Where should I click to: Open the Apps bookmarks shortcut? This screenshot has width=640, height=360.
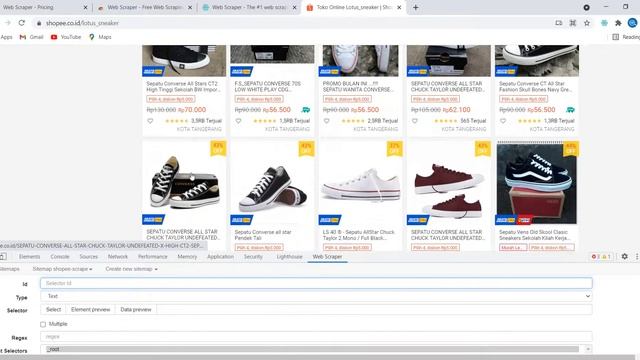pos(6,37)
